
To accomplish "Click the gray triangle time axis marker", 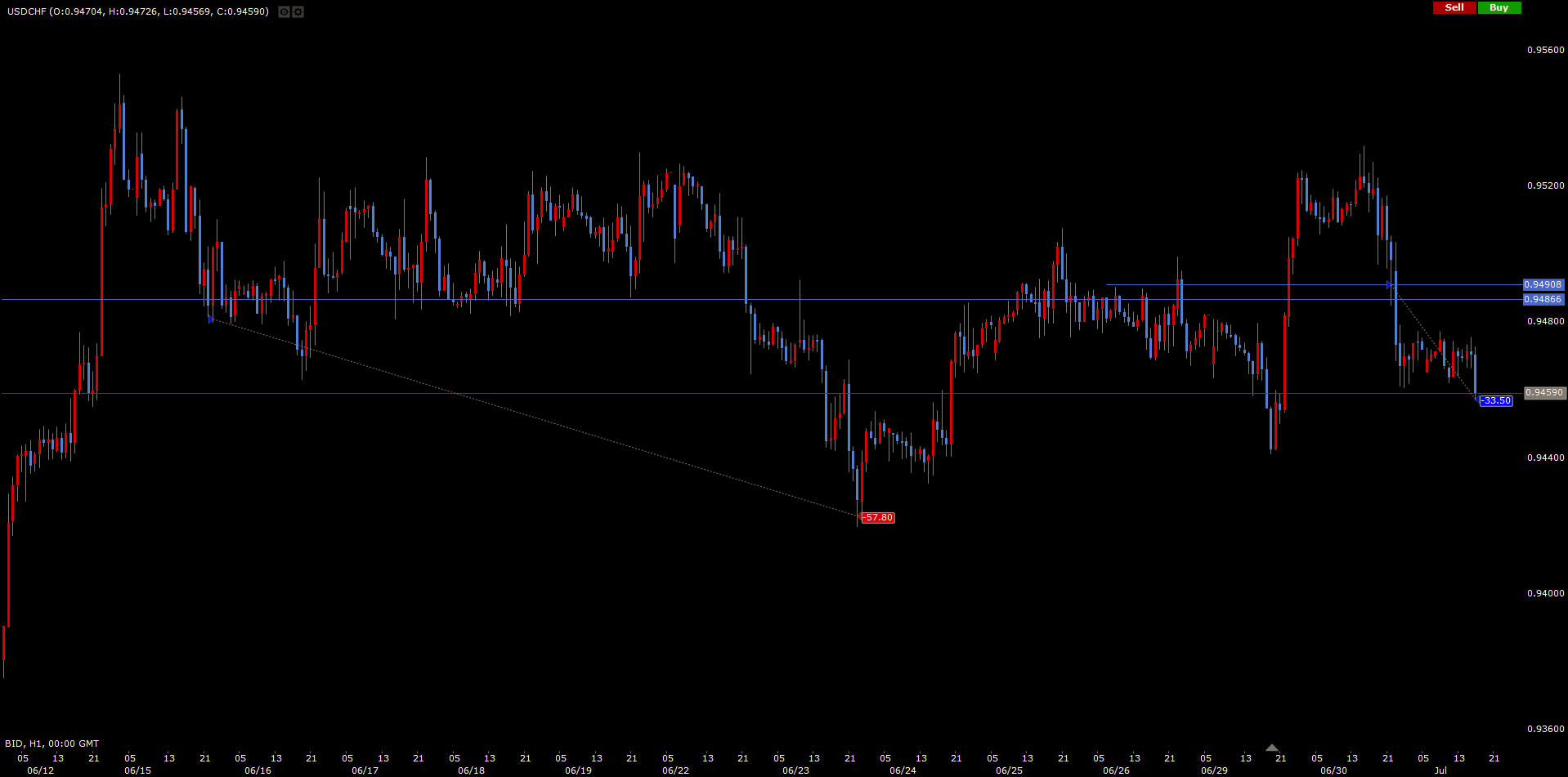I will (x=1271, y=748).
